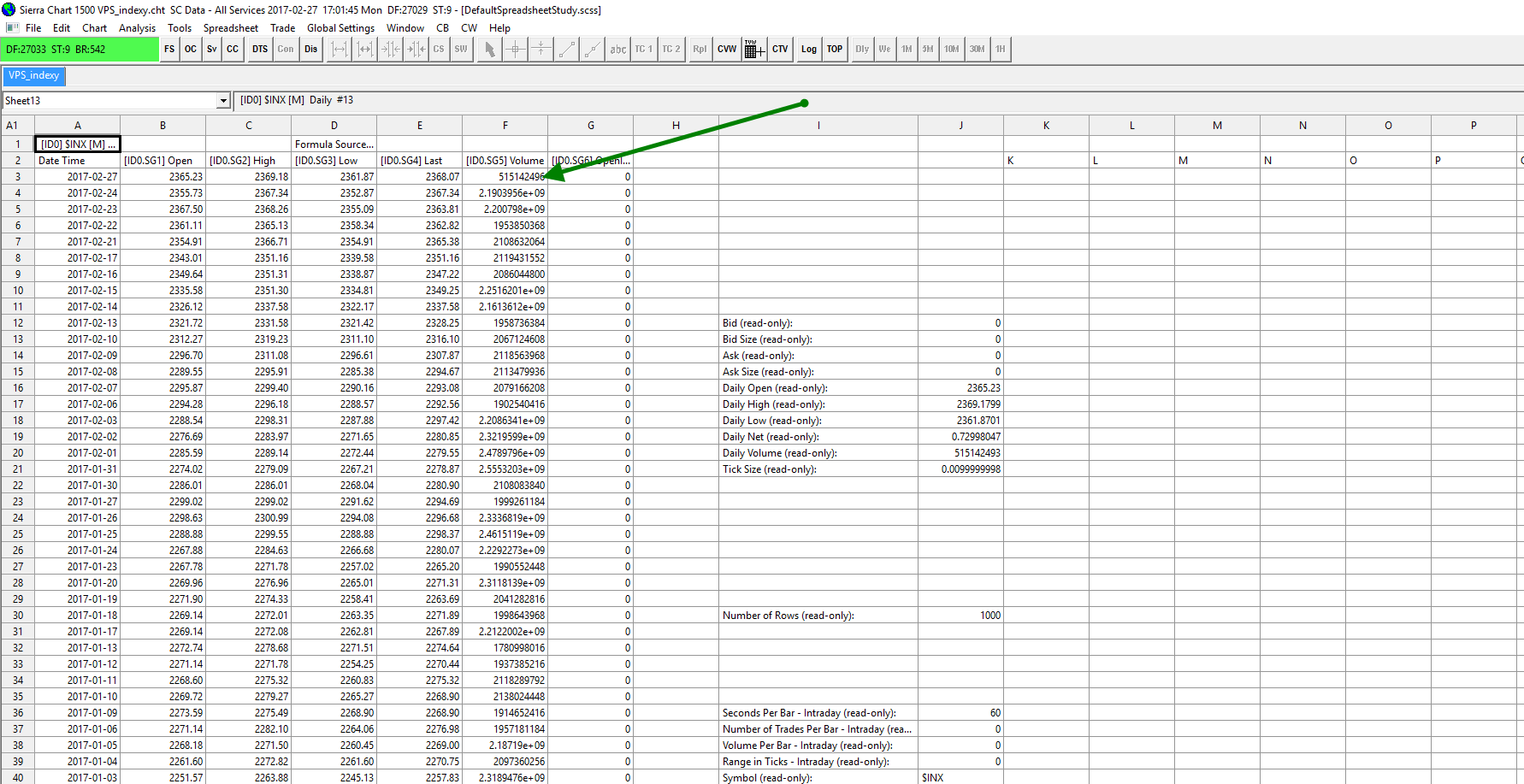The height and width of the screenshot is (784, 1524).
Task: Click the CC toolbar button
Action: point(233,50)
